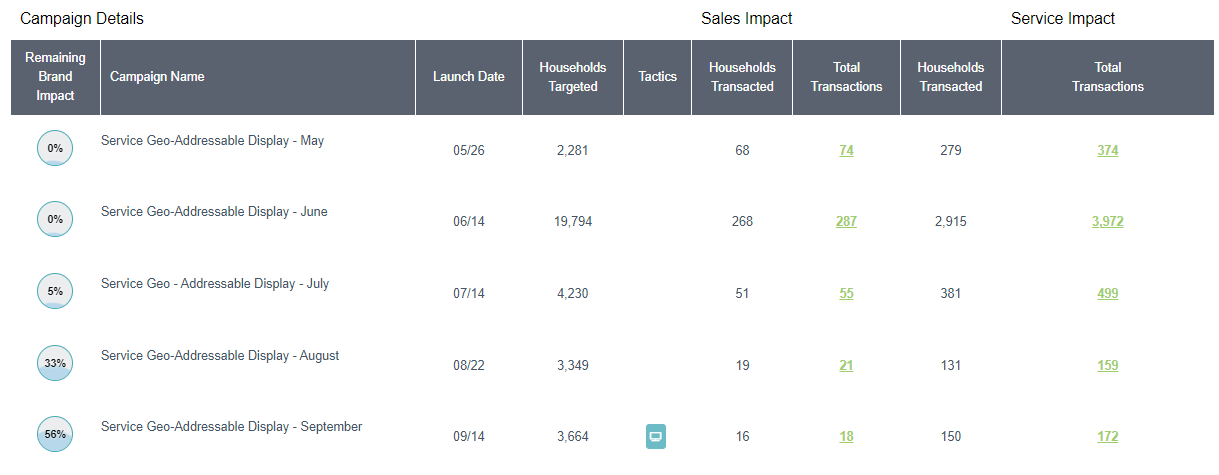Click the 5% remaining brand impact badge
Viewport: 1219px width, 475px height.
pos(55,291)
